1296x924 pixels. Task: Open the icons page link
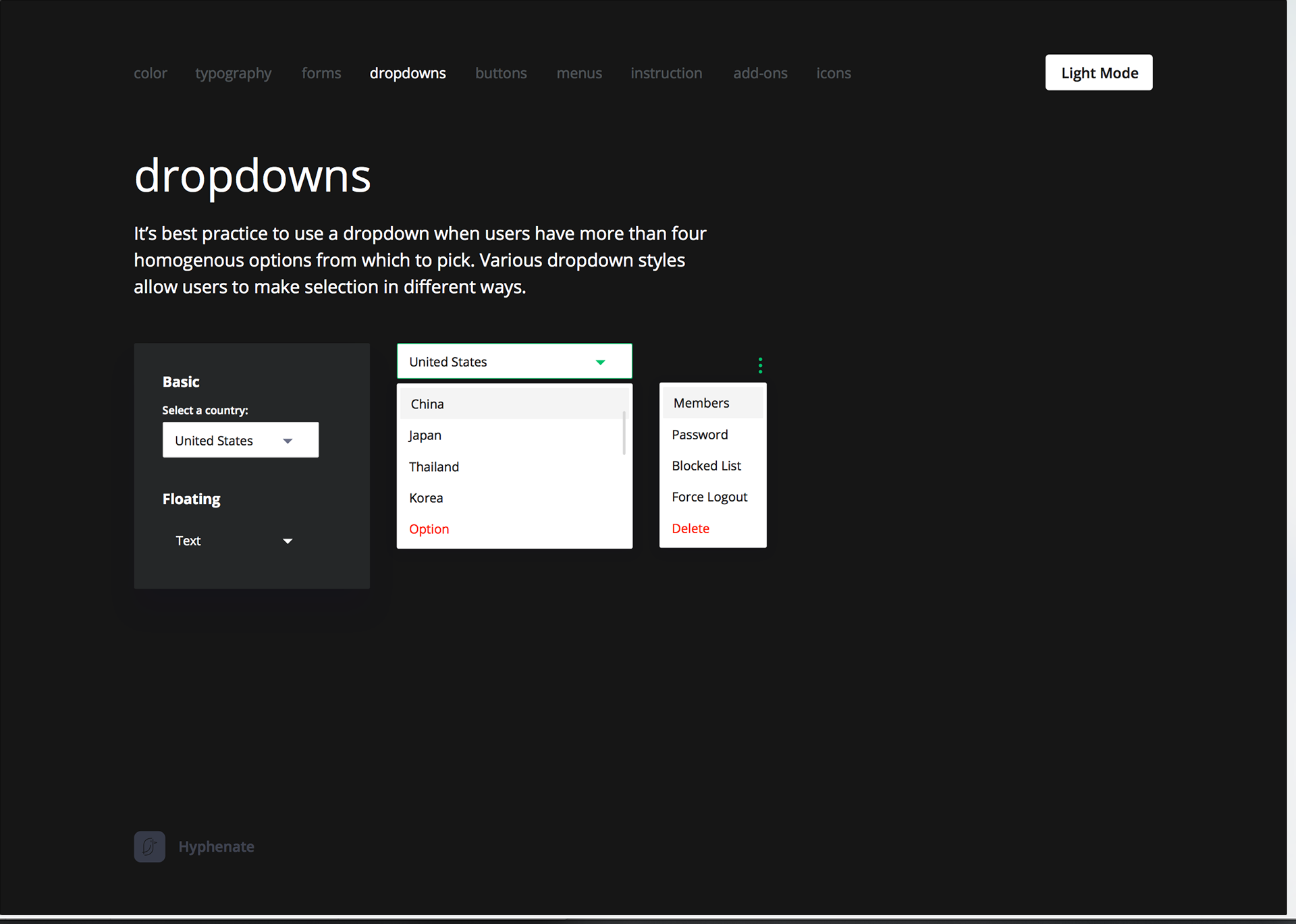(x=833, y=73)
